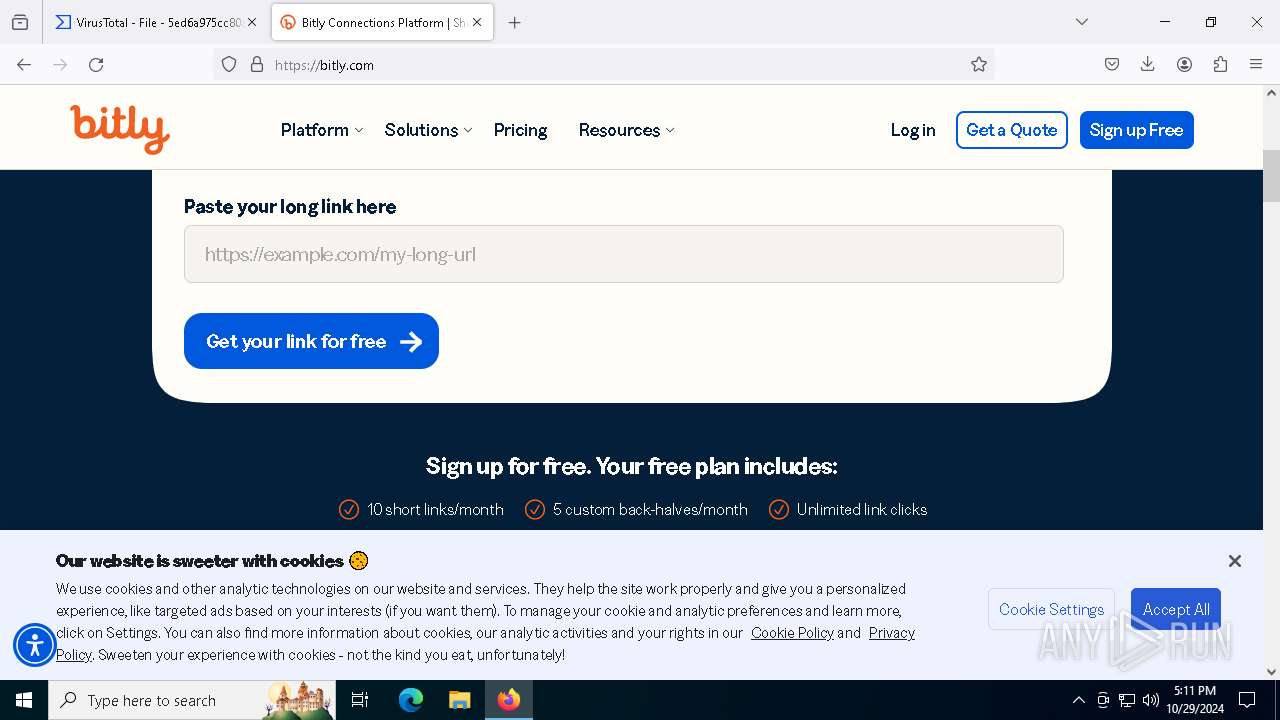Screen dimensions: 1280x720
Task: Click the page vertical scrollbar thumb
Action: pyautogui.click(x=1271, y=176)
